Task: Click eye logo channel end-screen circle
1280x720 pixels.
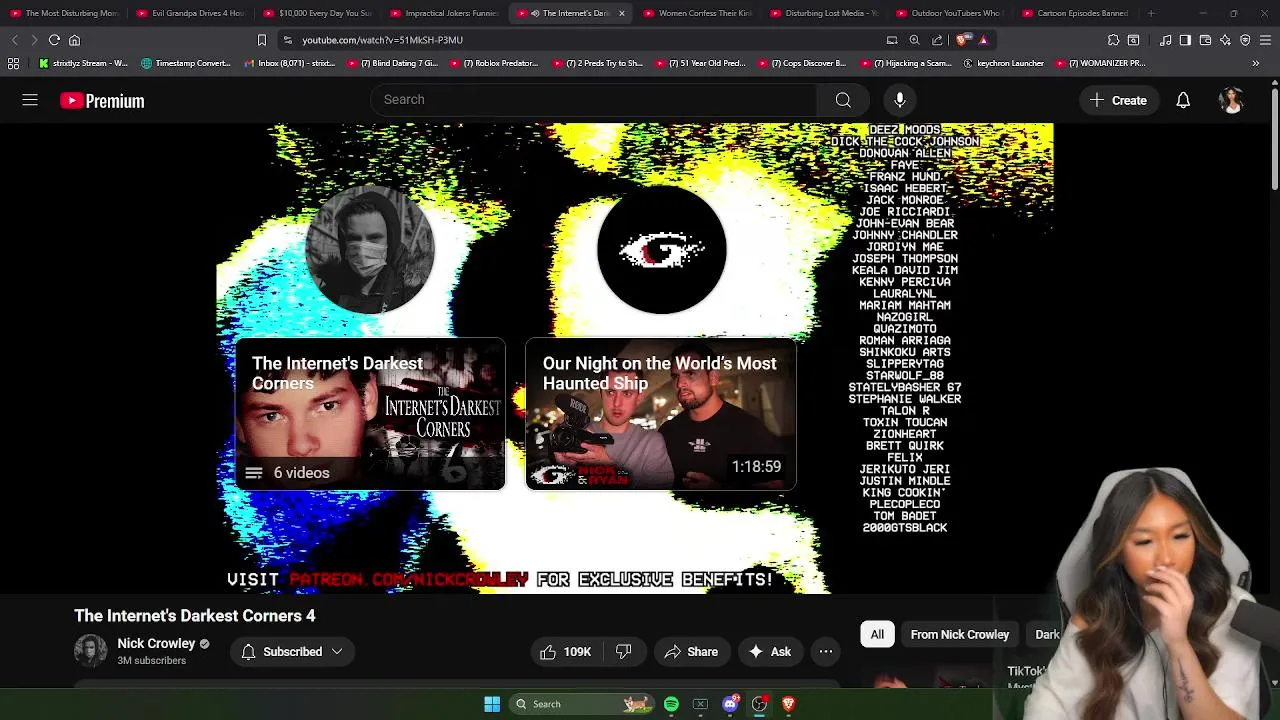Action: coord(661,250)
